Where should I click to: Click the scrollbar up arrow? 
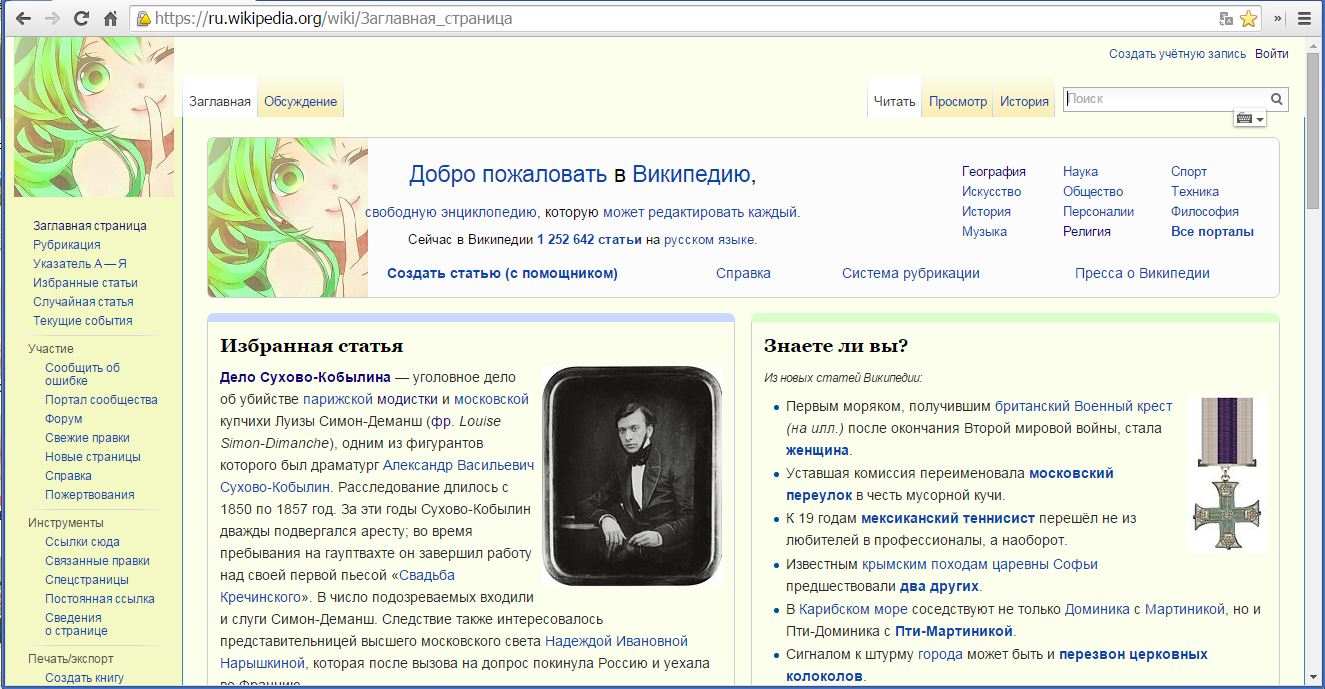click(x=1314, y=45)
